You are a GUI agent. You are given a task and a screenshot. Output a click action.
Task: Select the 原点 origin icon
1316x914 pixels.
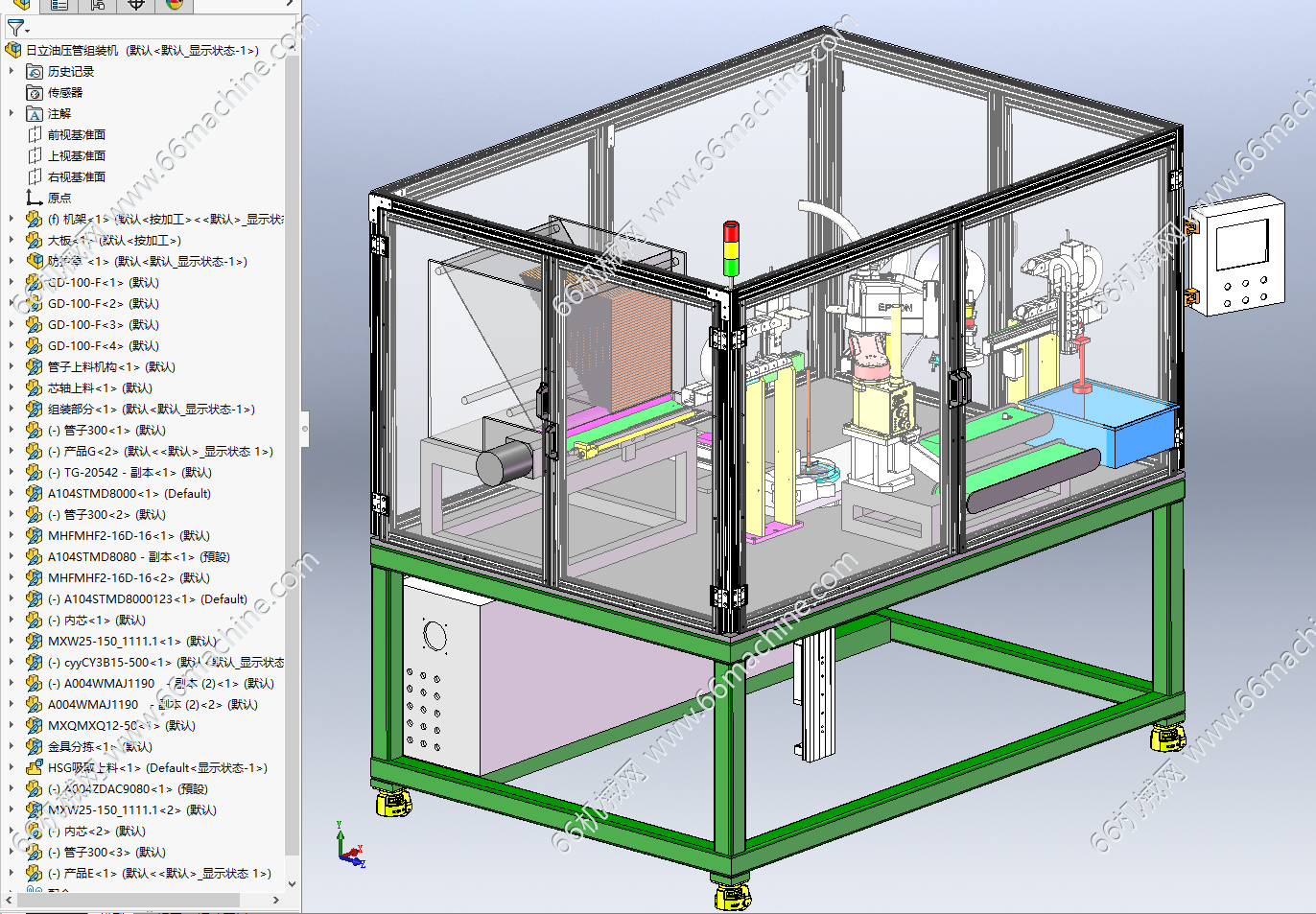(x=35, y=199)
